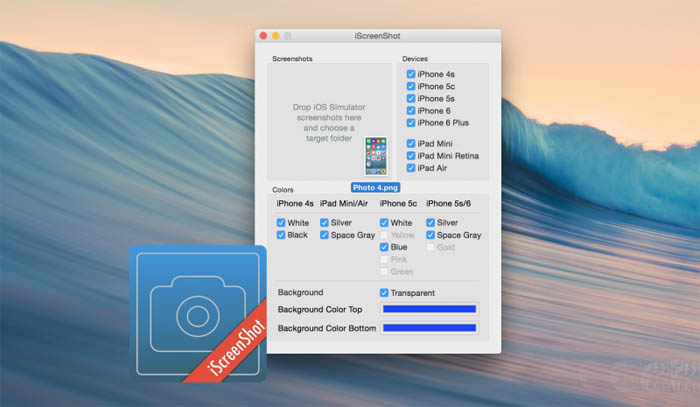Open the Background Color Bottom swatch
Screen dimensions: 700x407
(429, 328)
